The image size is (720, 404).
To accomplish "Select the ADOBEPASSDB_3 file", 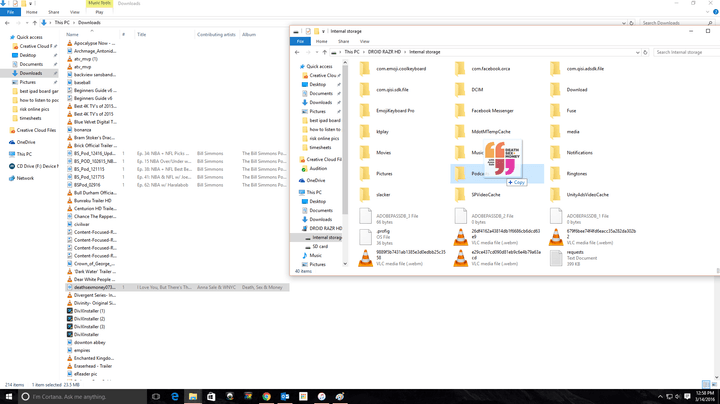I will pos(389,216).
